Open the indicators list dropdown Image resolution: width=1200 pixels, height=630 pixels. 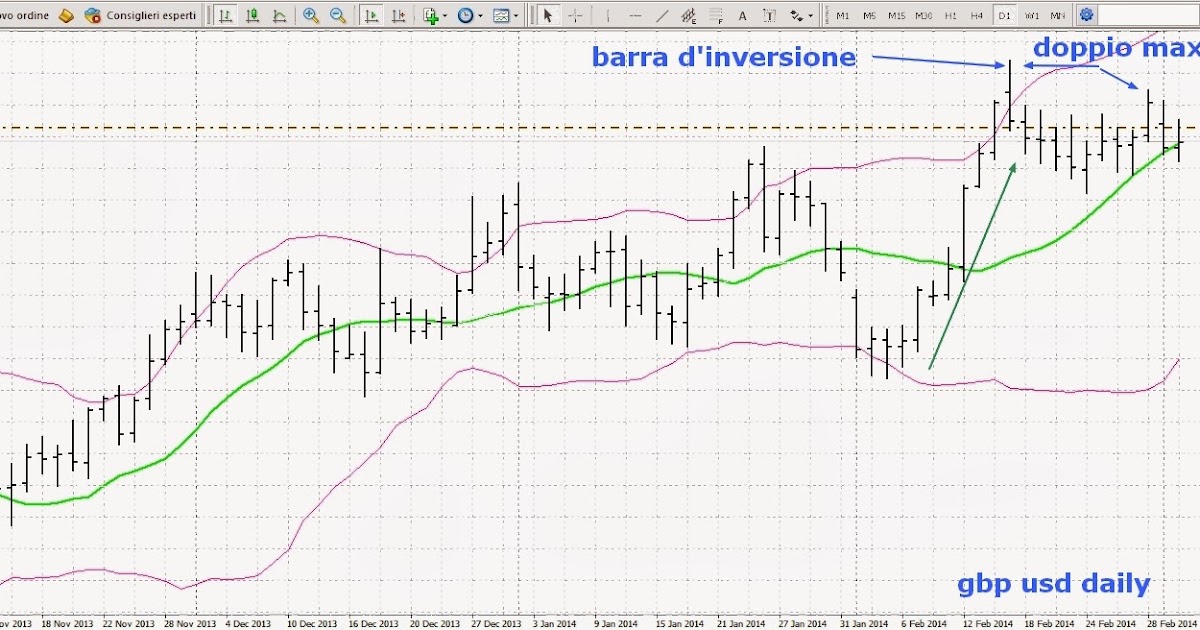[434, 15]
